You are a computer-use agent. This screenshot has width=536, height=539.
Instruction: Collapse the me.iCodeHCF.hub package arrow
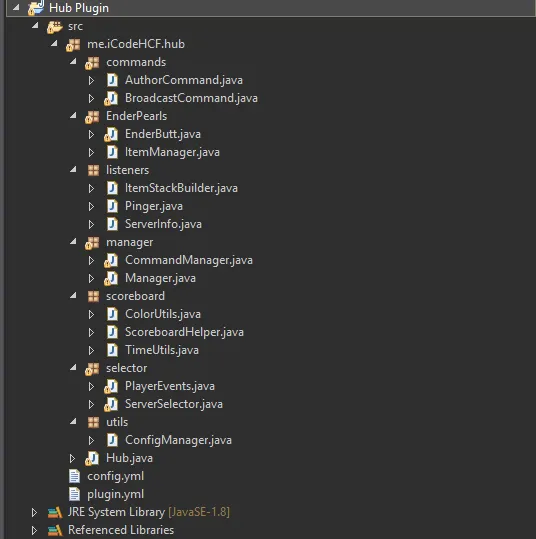click(x=54, y=44)
